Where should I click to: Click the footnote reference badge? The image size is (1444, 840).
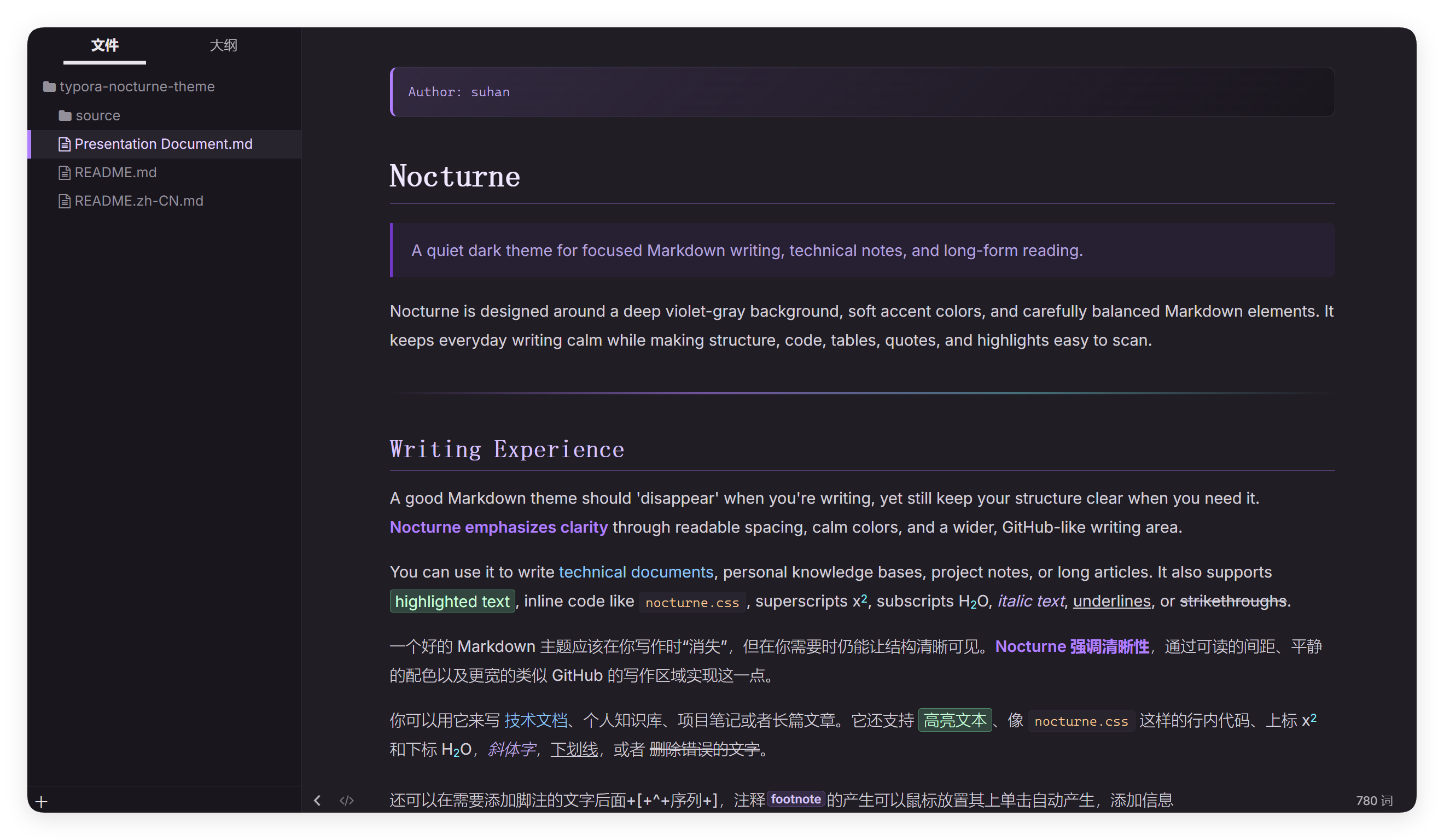pos(796,800)
